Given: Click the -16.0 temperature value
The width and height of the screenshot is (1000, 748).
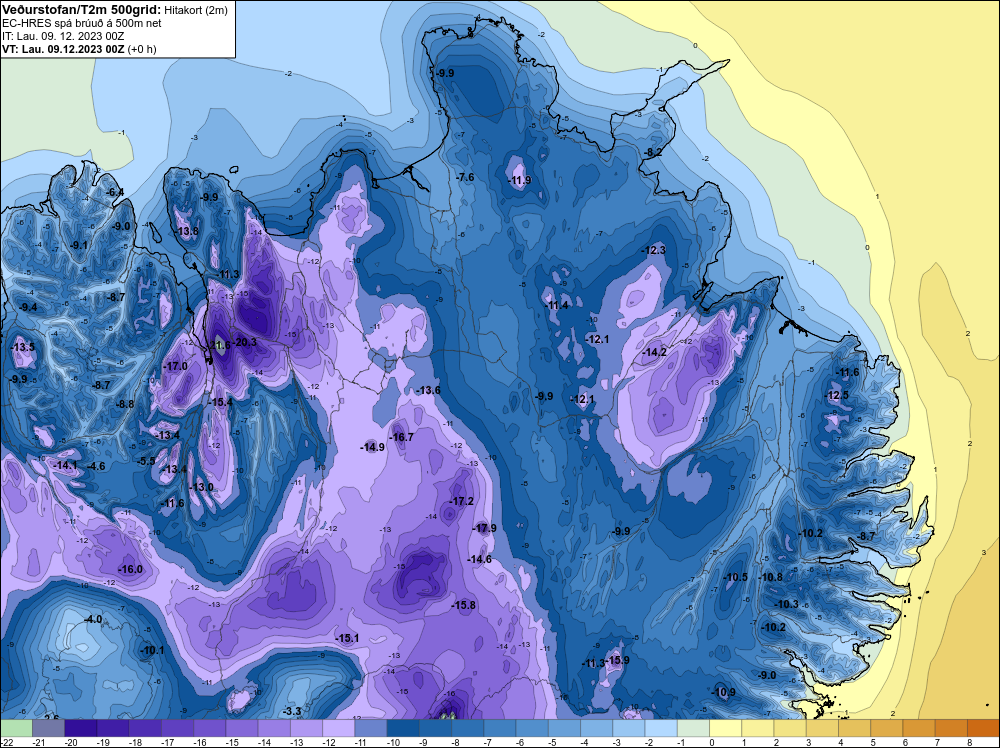Looking at the screenshot, I should [131, 569].
